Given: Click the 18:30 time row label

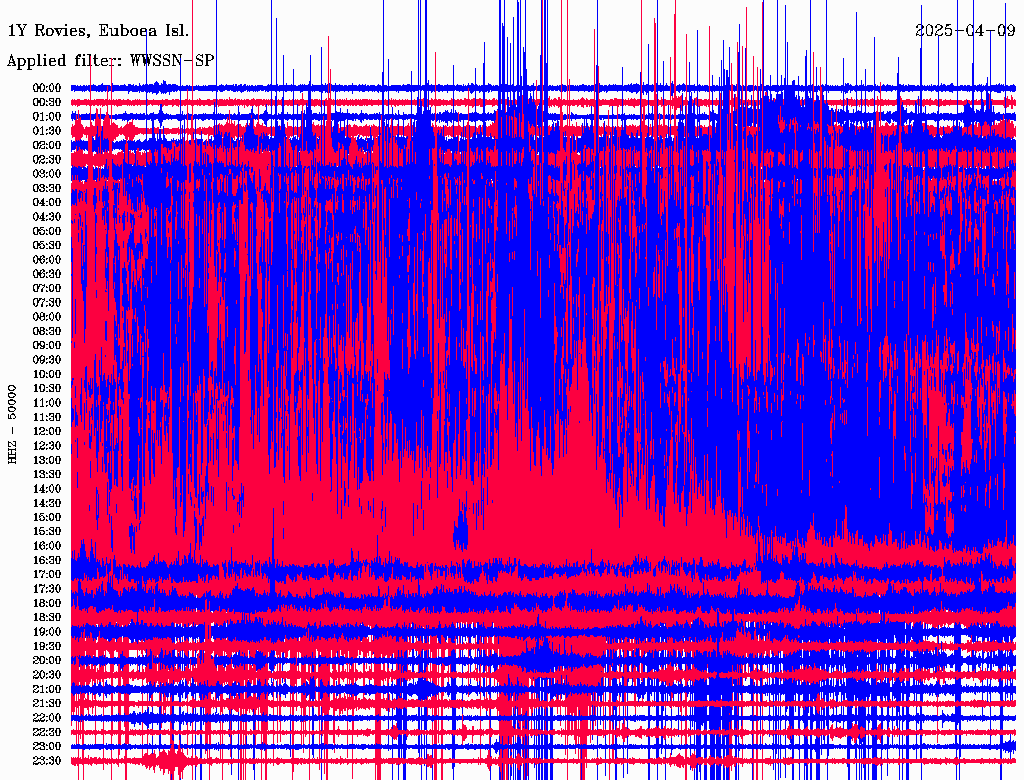Looking at the screenshot, I should (x=47, y=617).
